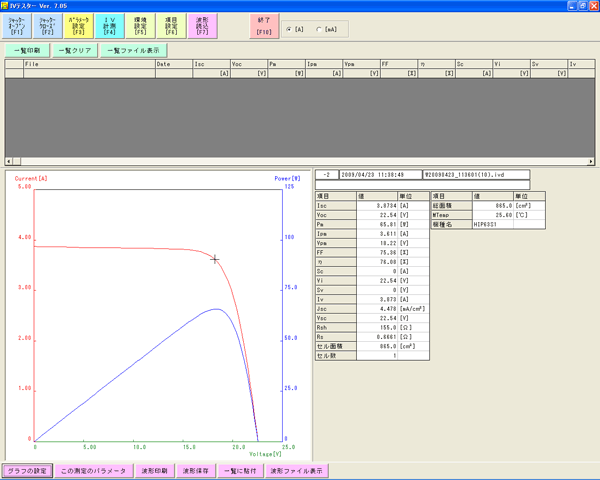600x480 pixels.
Task: Click the list's horizontal scrollbar
Action: pyautogui.click(x=300, y=161)
